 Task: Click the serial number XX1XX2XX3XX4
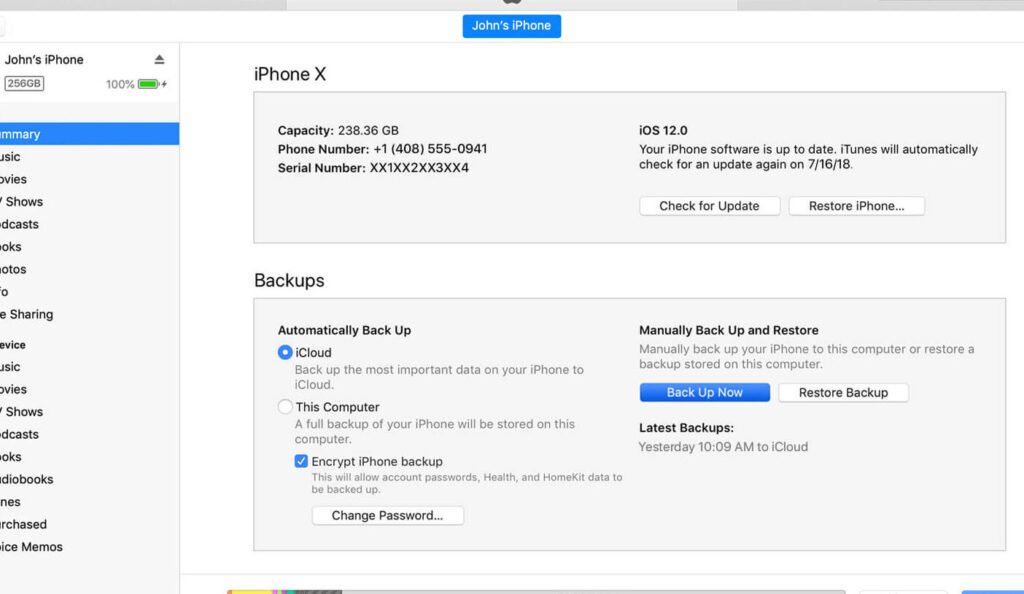[x=419, y=168]
